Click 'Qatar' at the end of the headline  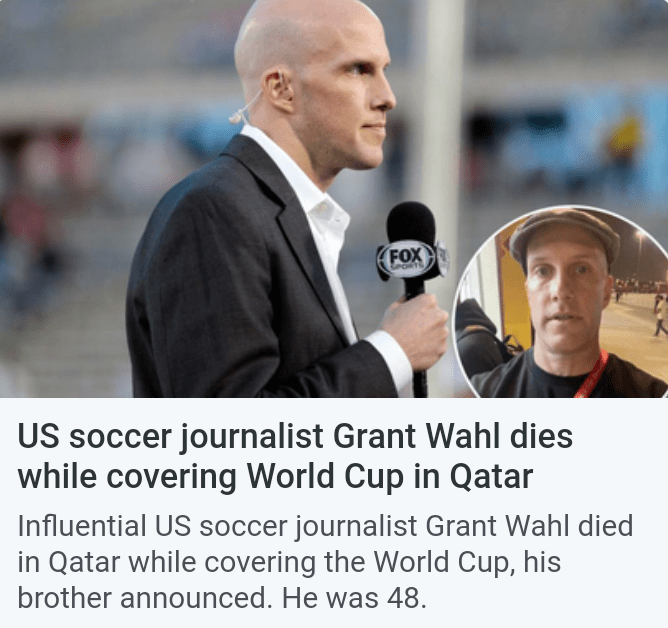tap(492, 476)
